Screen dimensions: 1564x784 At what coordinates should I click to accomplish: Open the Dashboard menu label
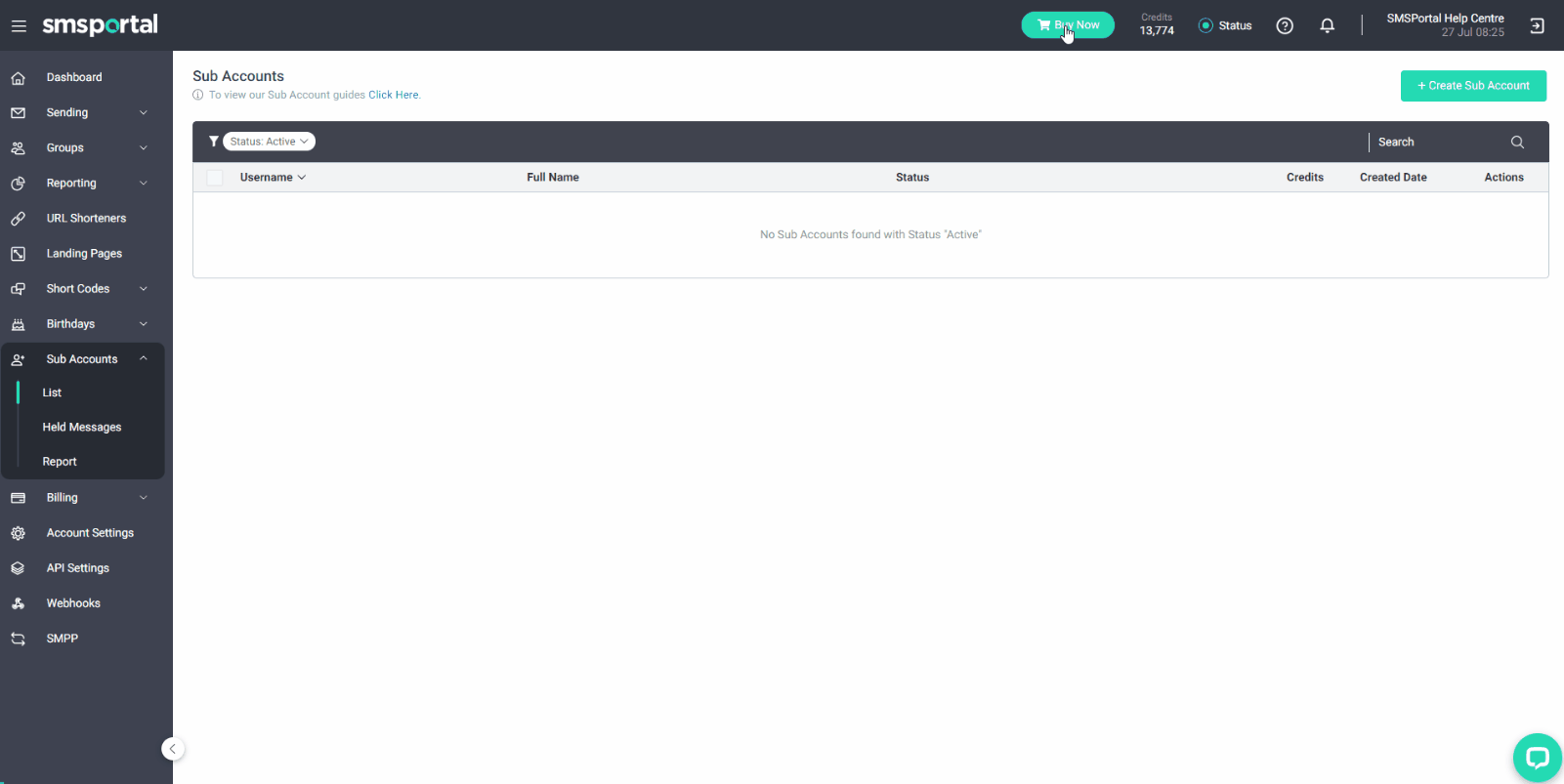point(74,78)
